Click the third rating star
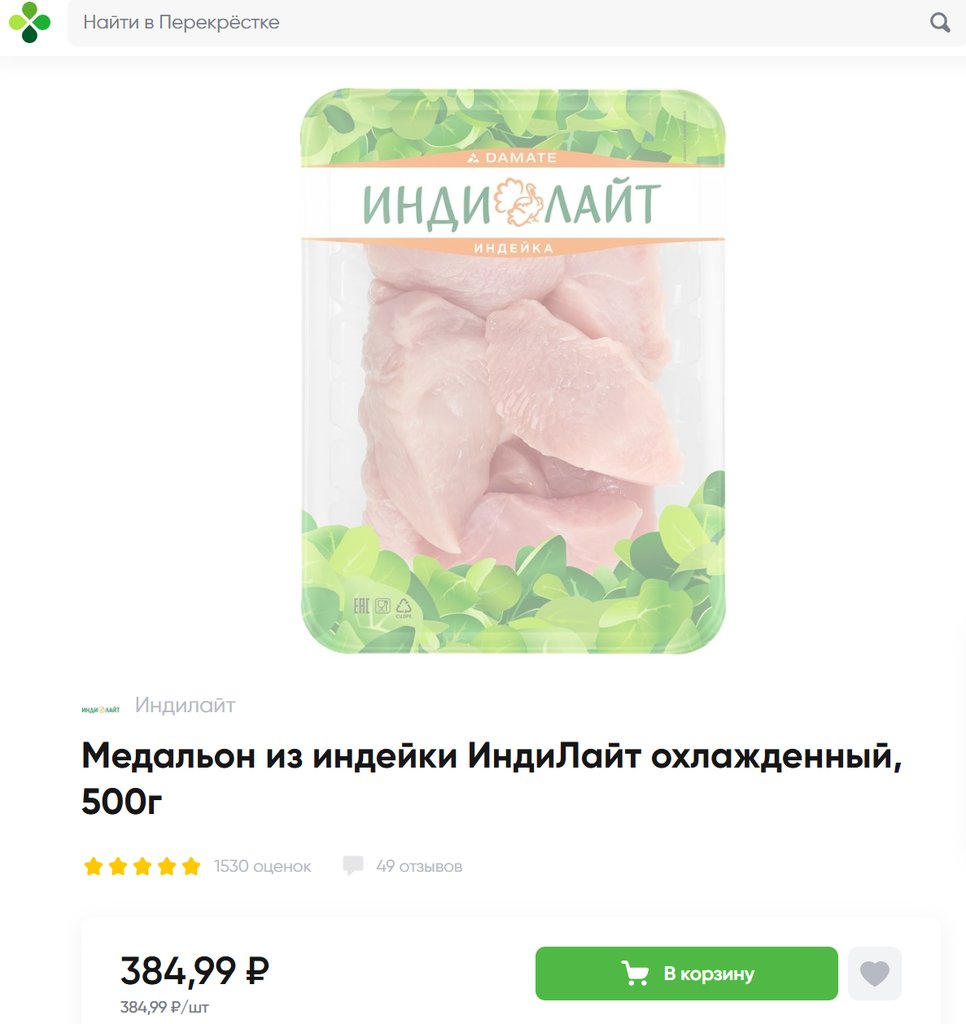This screenshot has width=966, height=1024. 142,867
